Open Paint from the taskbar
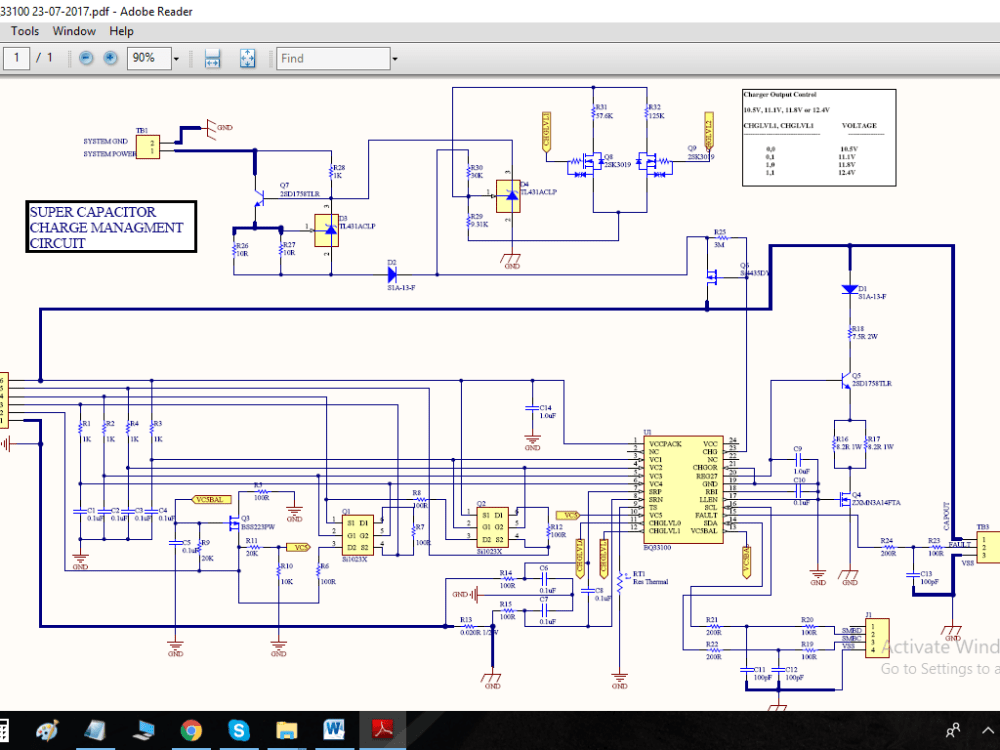The height and width of the screenshot is (750, 1000). click(48, 730)
